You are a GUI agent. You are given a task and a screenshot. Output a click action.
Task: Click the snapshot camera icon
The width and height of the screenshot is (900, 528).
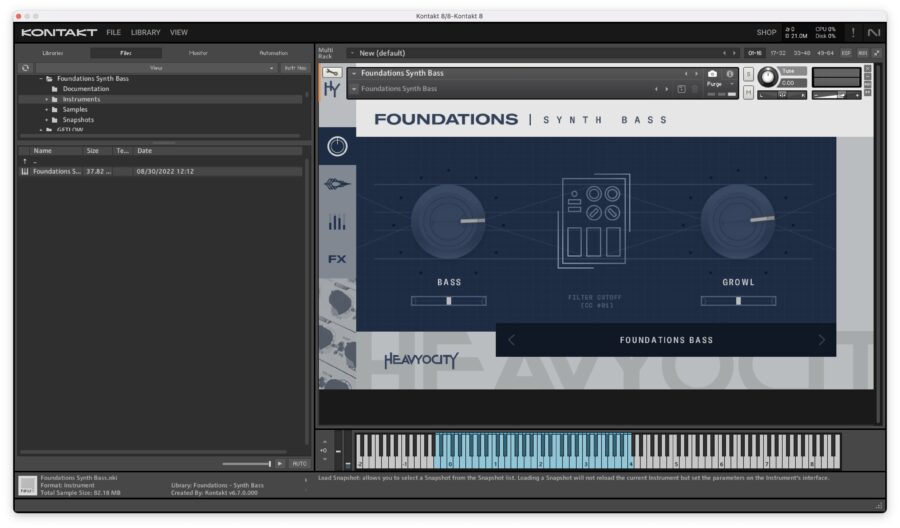point(712,73)
